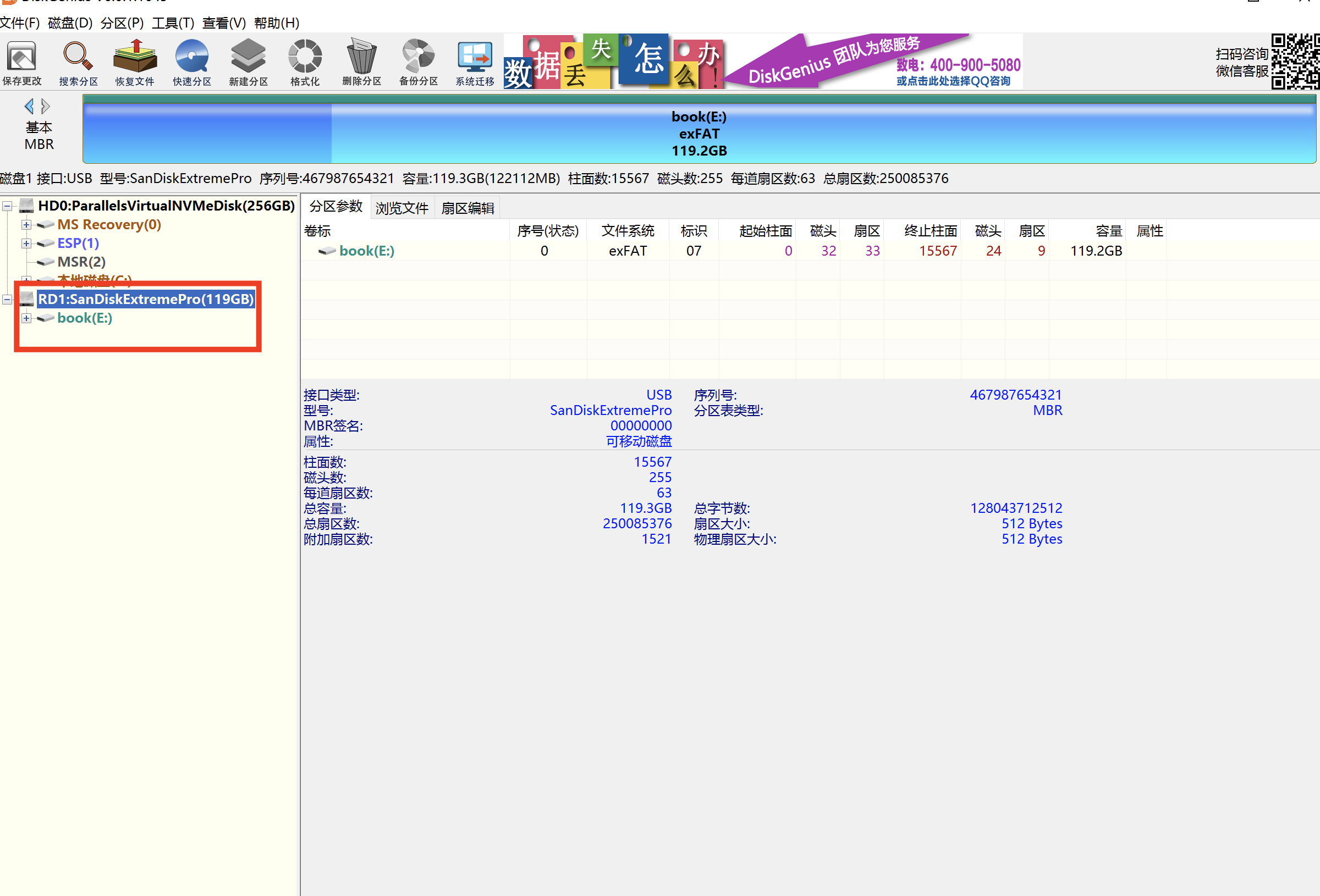Collapse the HD0 ParallelsVirtualNVMeDisk node
Viewport: 1320px width, 896px height.
(7, 206)
